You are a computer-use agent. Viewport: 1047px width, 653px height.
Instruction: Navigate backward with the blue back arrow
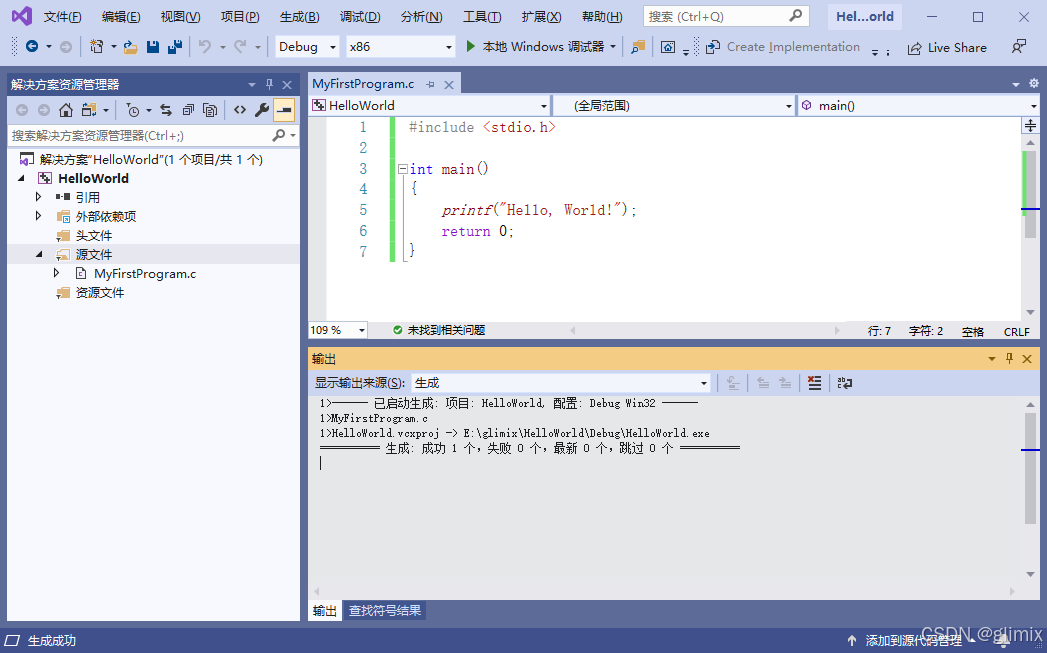(31, 47)
